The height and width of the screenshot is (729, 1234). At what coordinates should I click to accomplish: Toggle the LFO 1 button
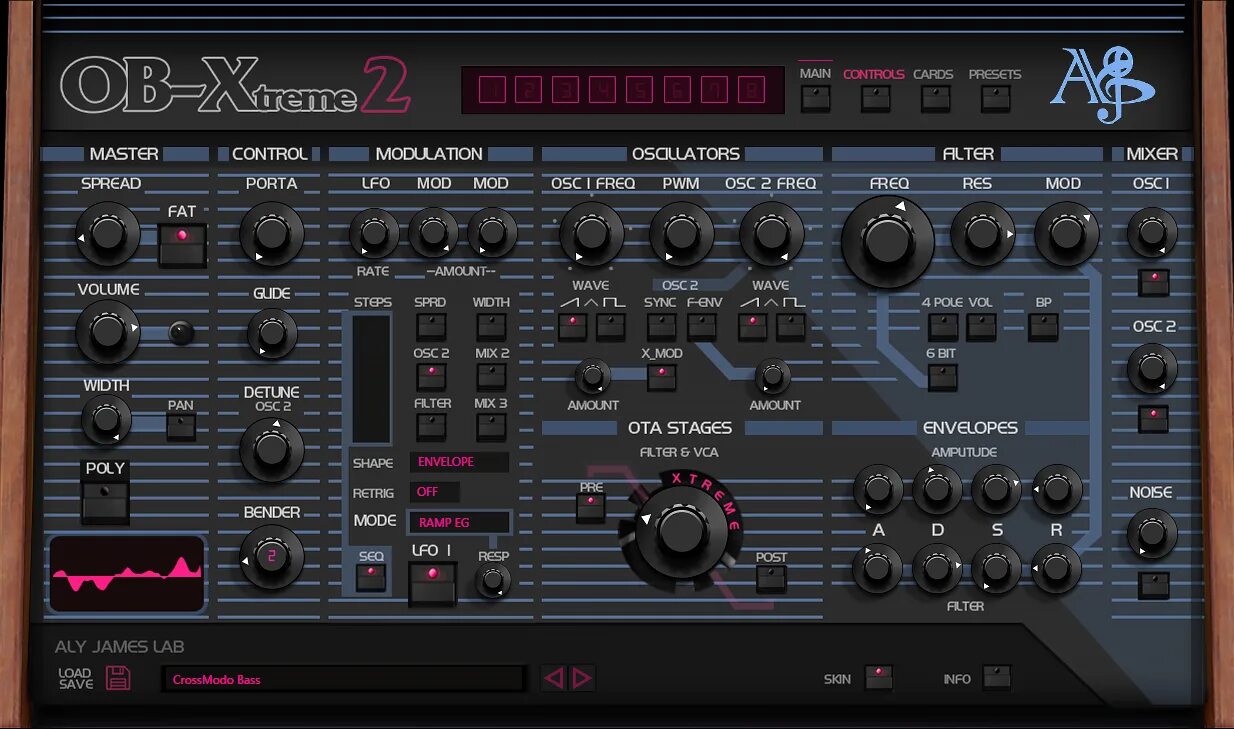tap(432, 583)
